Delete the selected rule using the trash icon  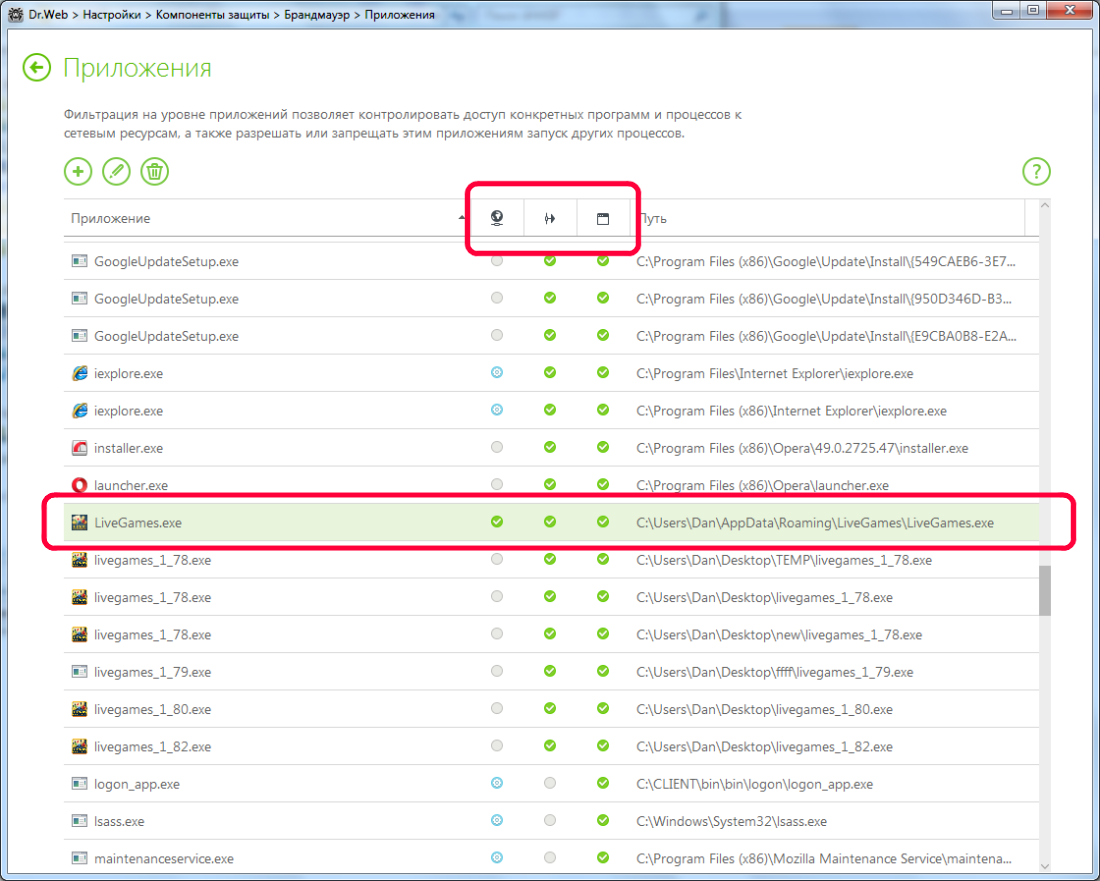154,171
